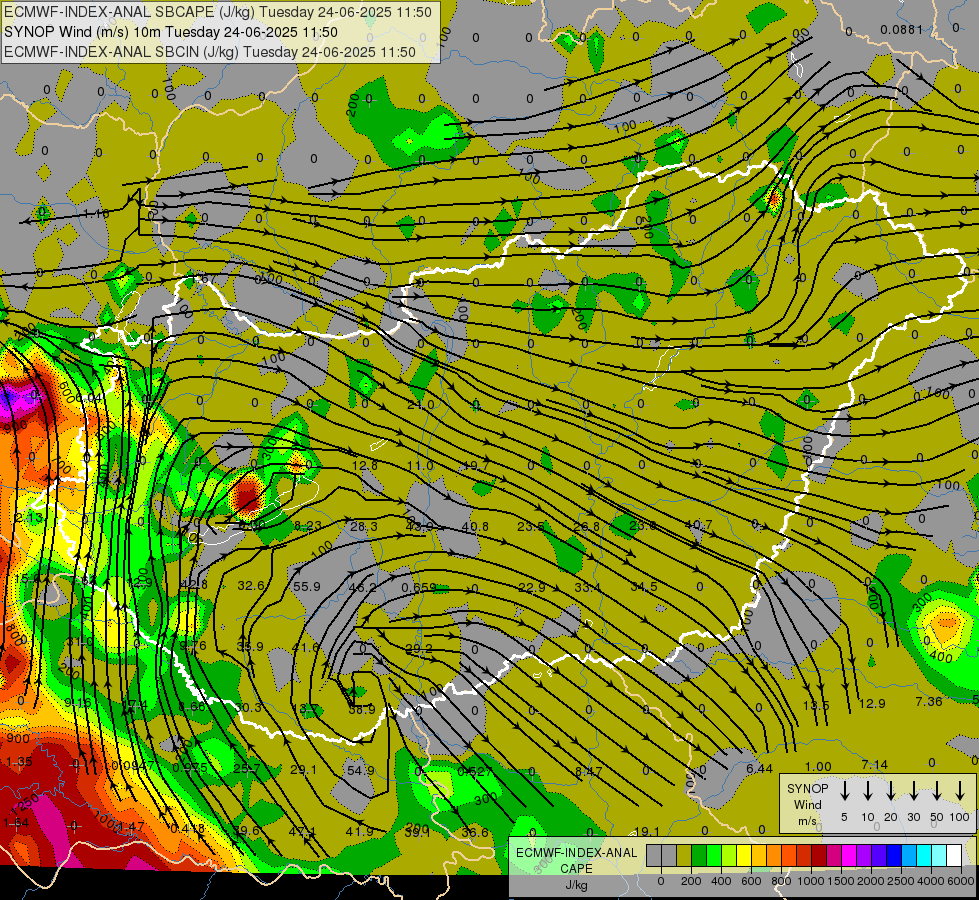Pick the dark green swatch in CAPE legend
This screenshot has height=900, width=979.
699,855
